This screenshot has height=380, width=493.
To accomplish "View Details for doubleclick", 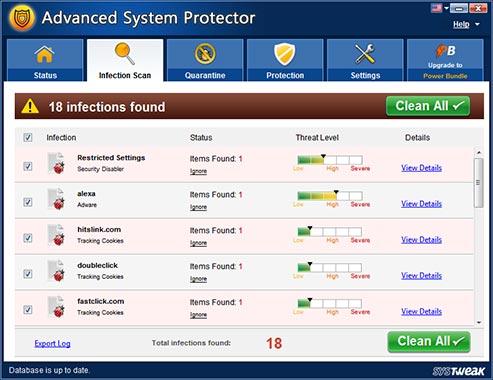I will click(x=421, y=276).
